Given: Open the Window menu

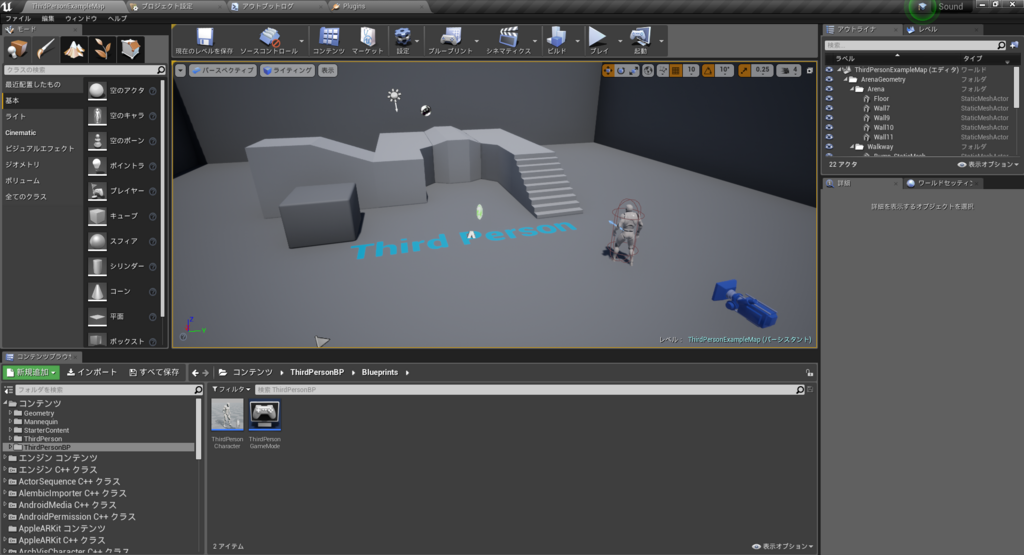Looking at the screenshot, I should (x=81, y=19).
